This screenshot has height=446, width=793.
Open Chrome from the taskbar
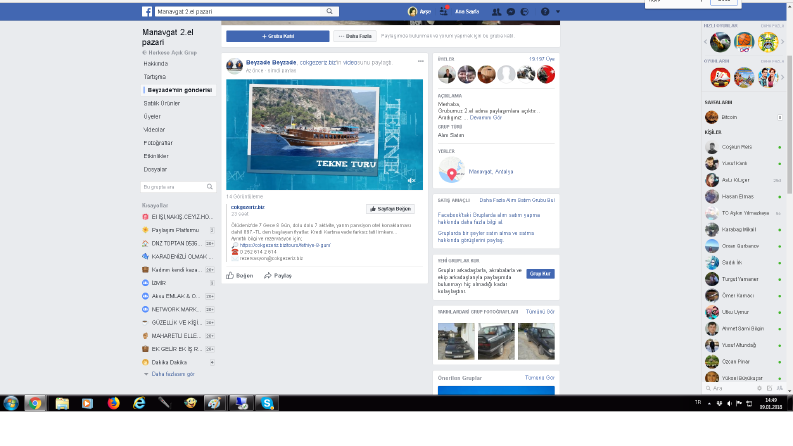[x=35, y=403]
